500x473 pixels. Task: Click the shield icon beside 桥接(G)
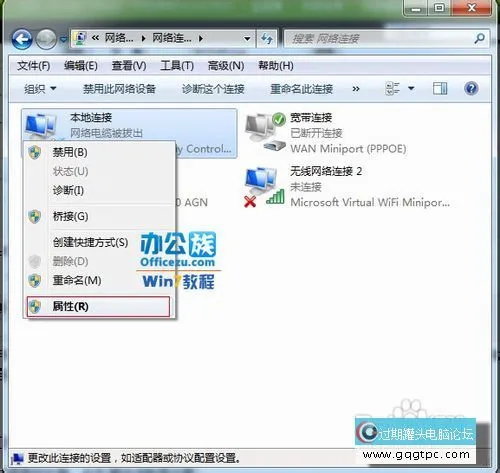click(x=35, y=217)
